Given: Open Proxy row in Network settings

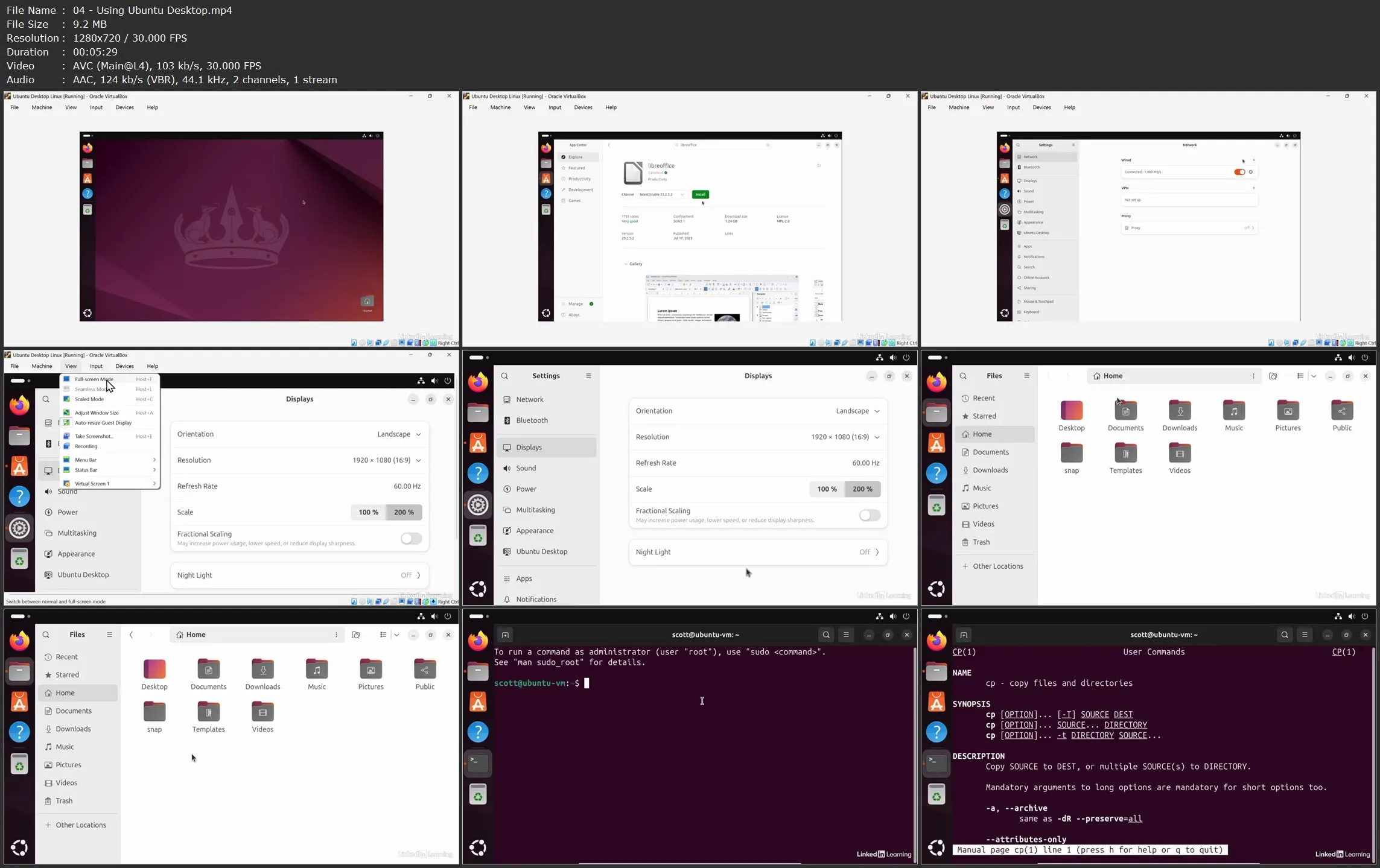Looking at the screenshot, I should pyautogui.click(x=1188, y=228).
